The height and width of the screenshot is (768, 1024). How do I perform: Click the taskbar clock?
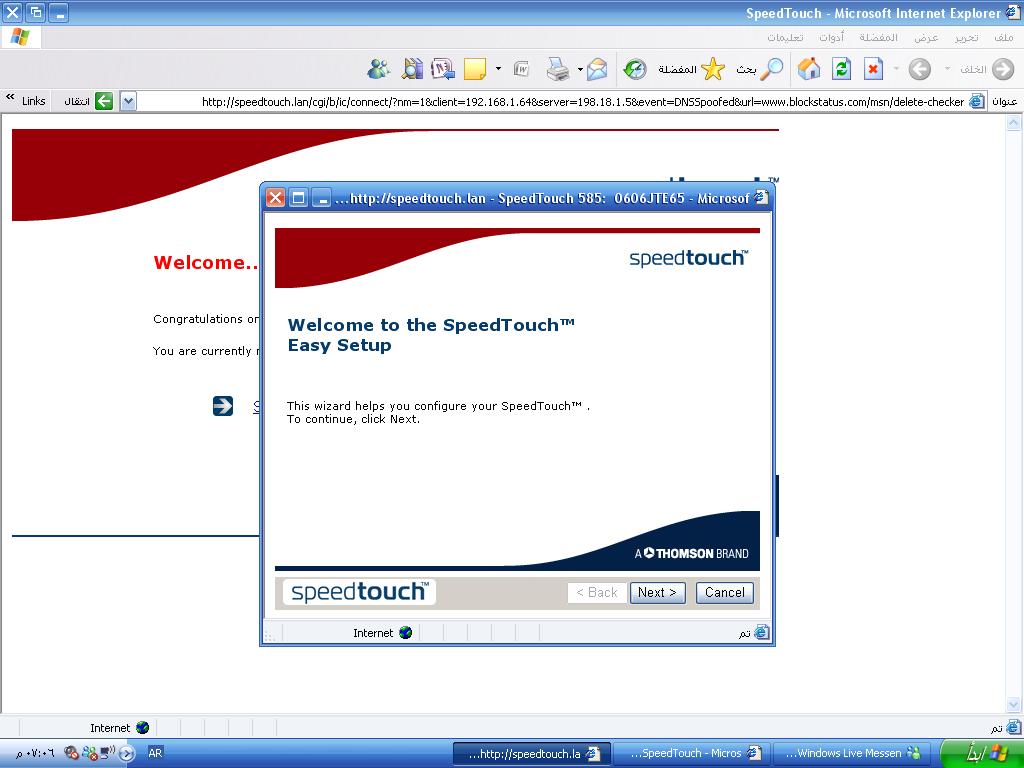click(x=35, y=753)
